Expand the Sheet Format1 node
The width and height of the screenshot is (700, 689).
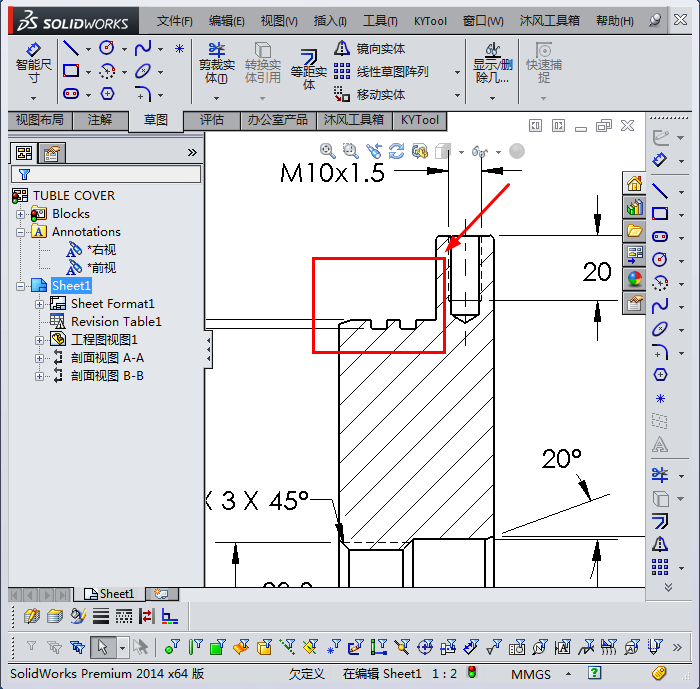(40, 304)
